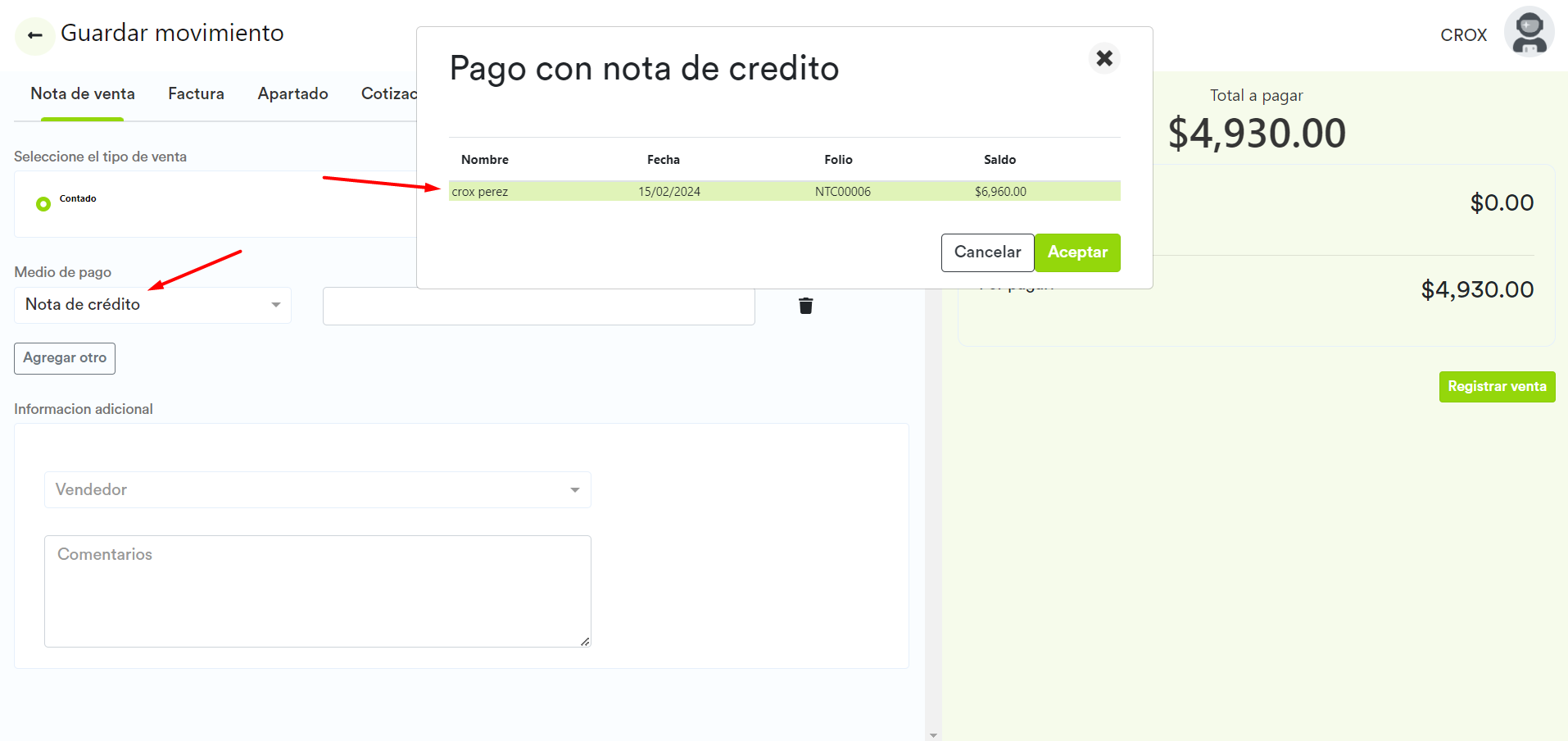Select the Contado radio button

coord(43,204)
